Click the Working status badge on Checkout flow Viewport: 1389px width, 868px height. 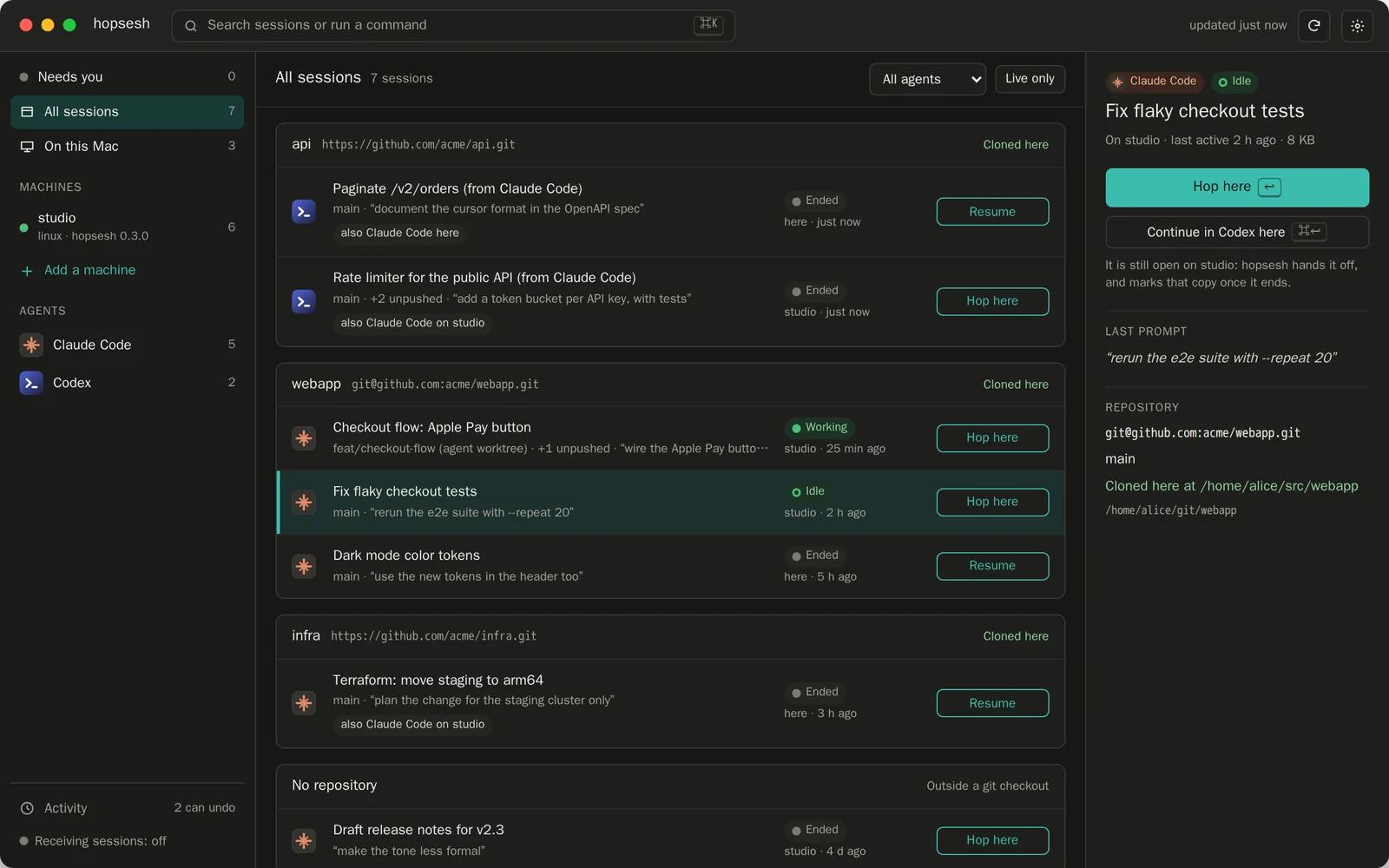click(x=820, y=428)
